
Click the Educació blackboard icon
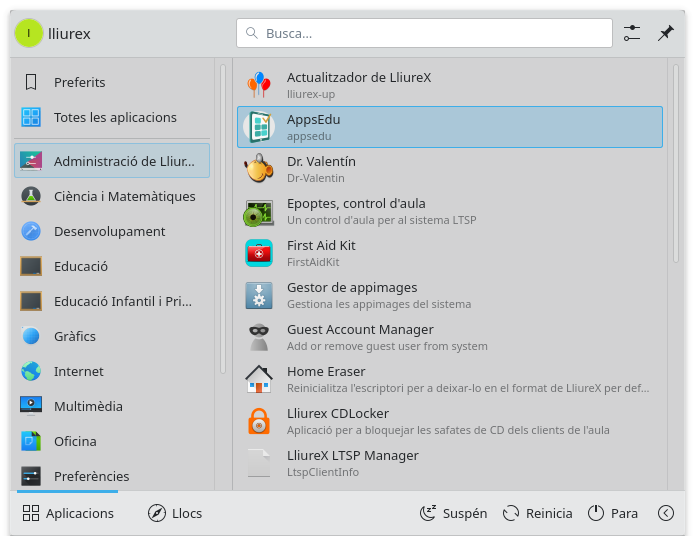click(31, 266)
